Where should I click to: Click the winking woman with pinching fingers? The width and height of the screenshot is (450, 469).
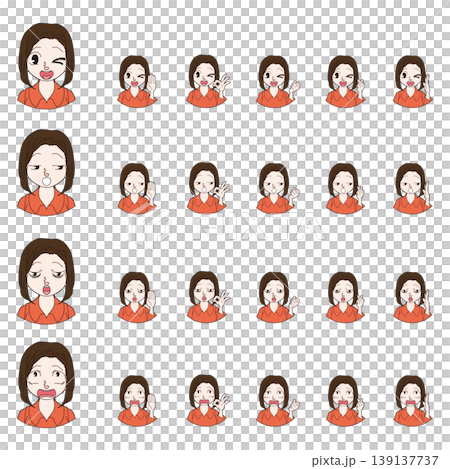click(x=345, y=81)
